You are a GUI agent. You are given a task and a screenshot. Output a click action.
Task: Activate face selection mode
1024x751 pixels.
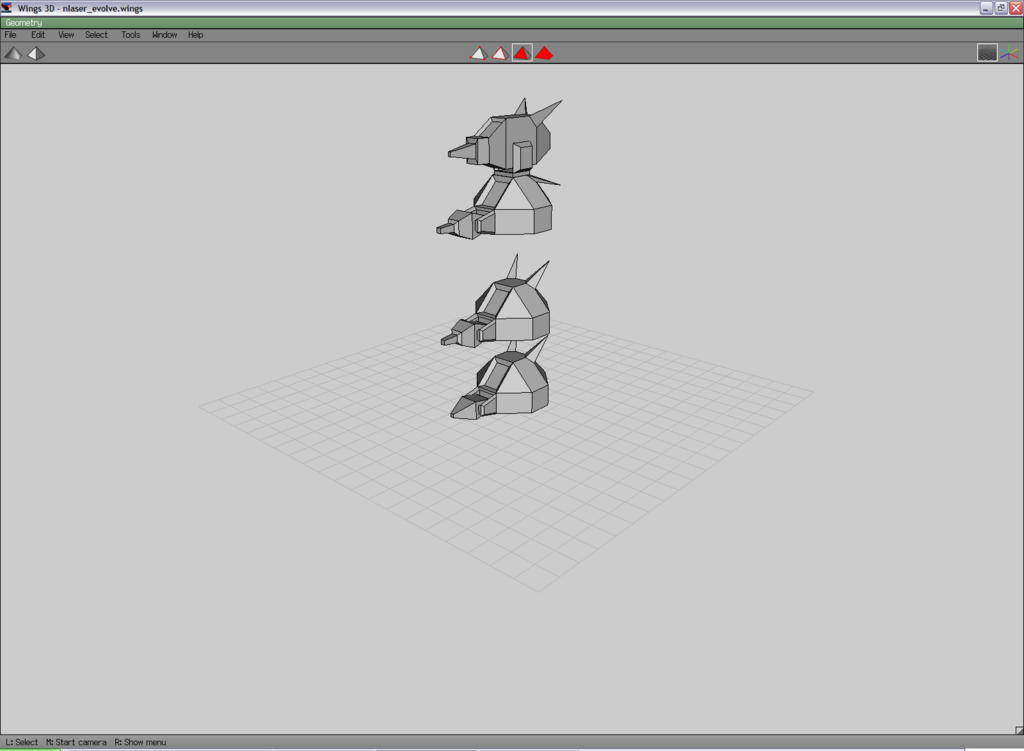pos(522,53)
